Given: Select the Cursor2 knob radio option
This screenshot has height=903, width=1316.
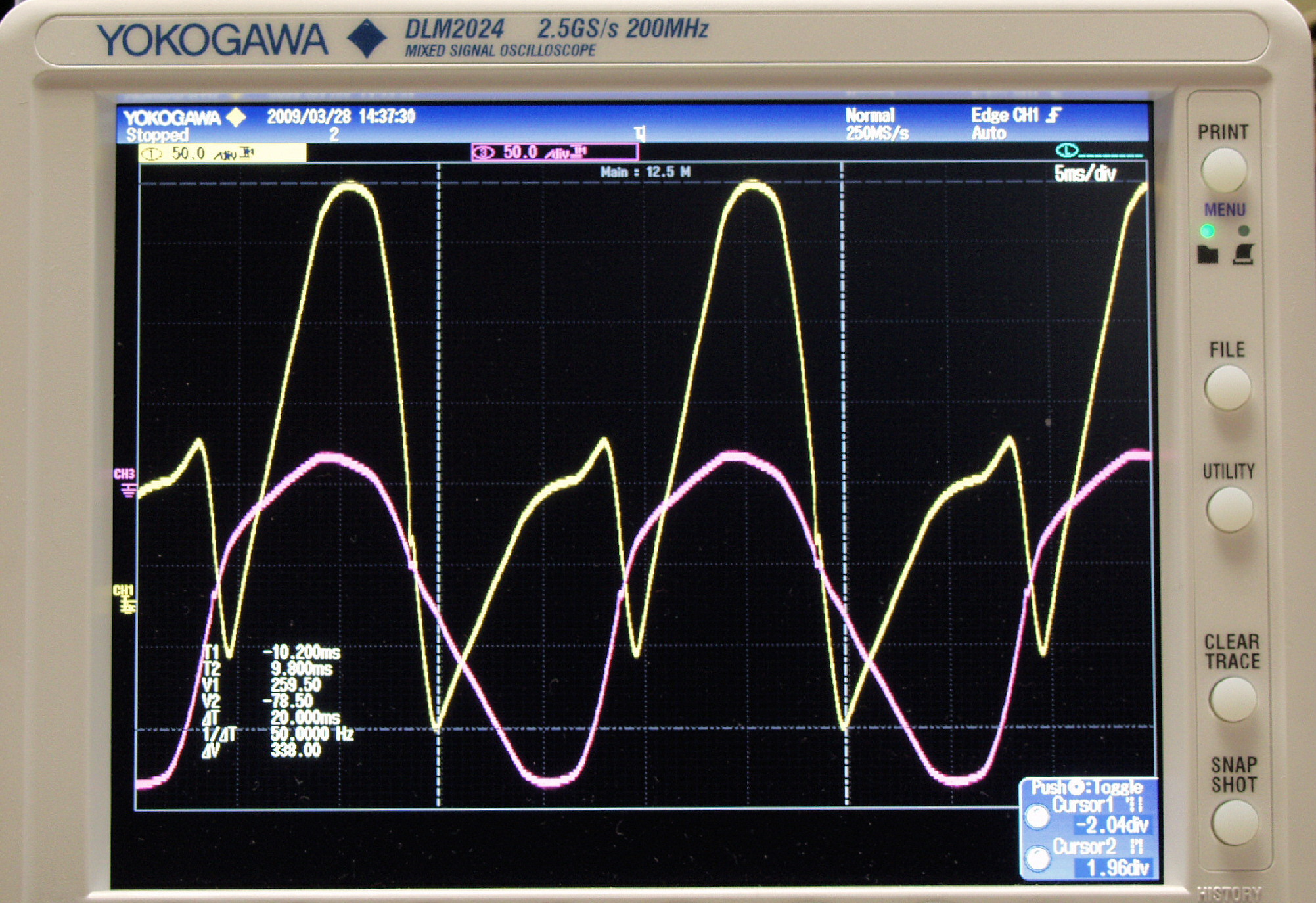Looking at the screenshot, I should (1037, 858).
